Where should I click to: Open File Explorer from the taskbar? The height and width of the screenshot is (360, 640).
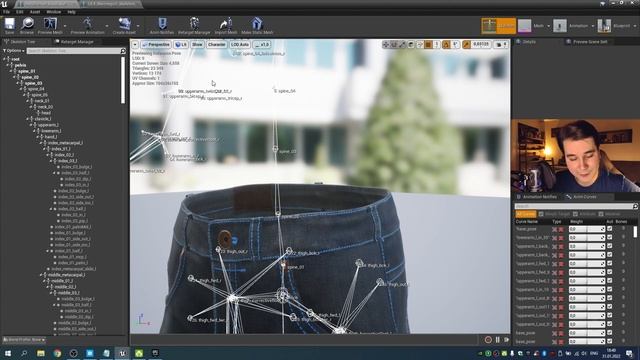(x=41, y=353)
